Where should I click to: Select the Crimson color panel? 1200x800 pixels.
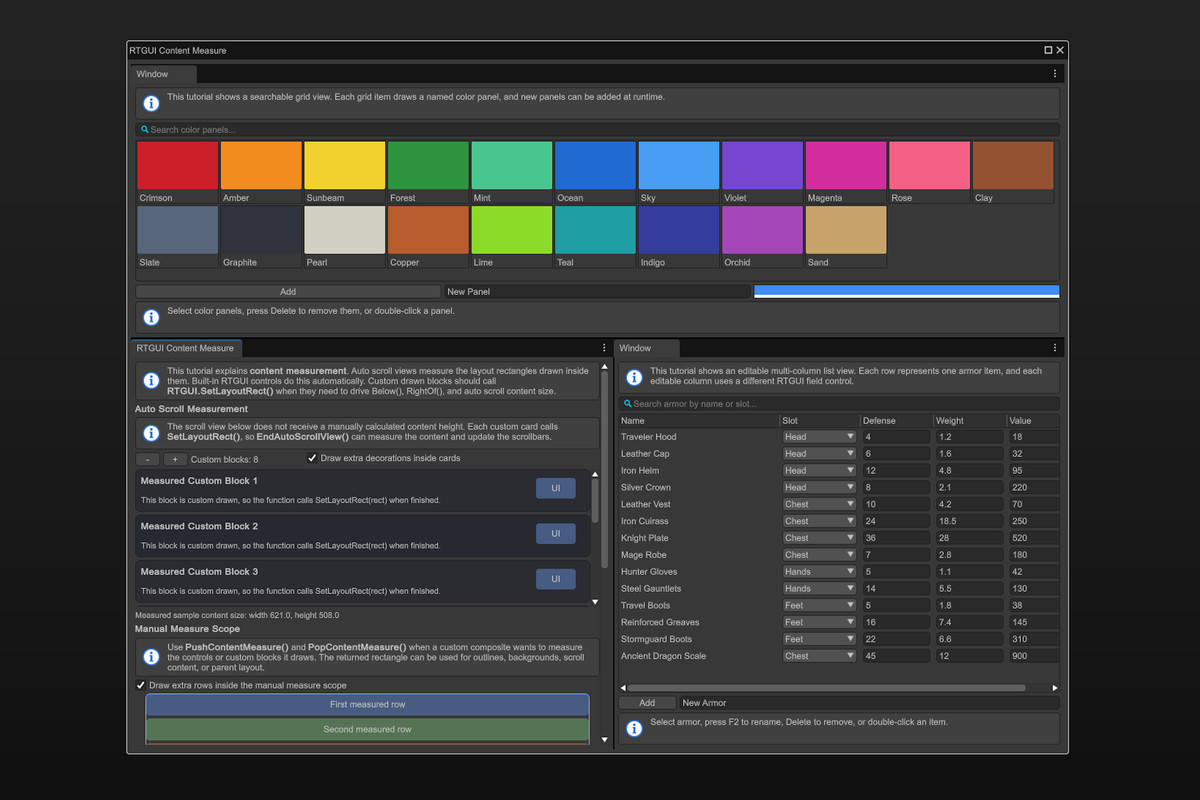[x=177, y=172]
